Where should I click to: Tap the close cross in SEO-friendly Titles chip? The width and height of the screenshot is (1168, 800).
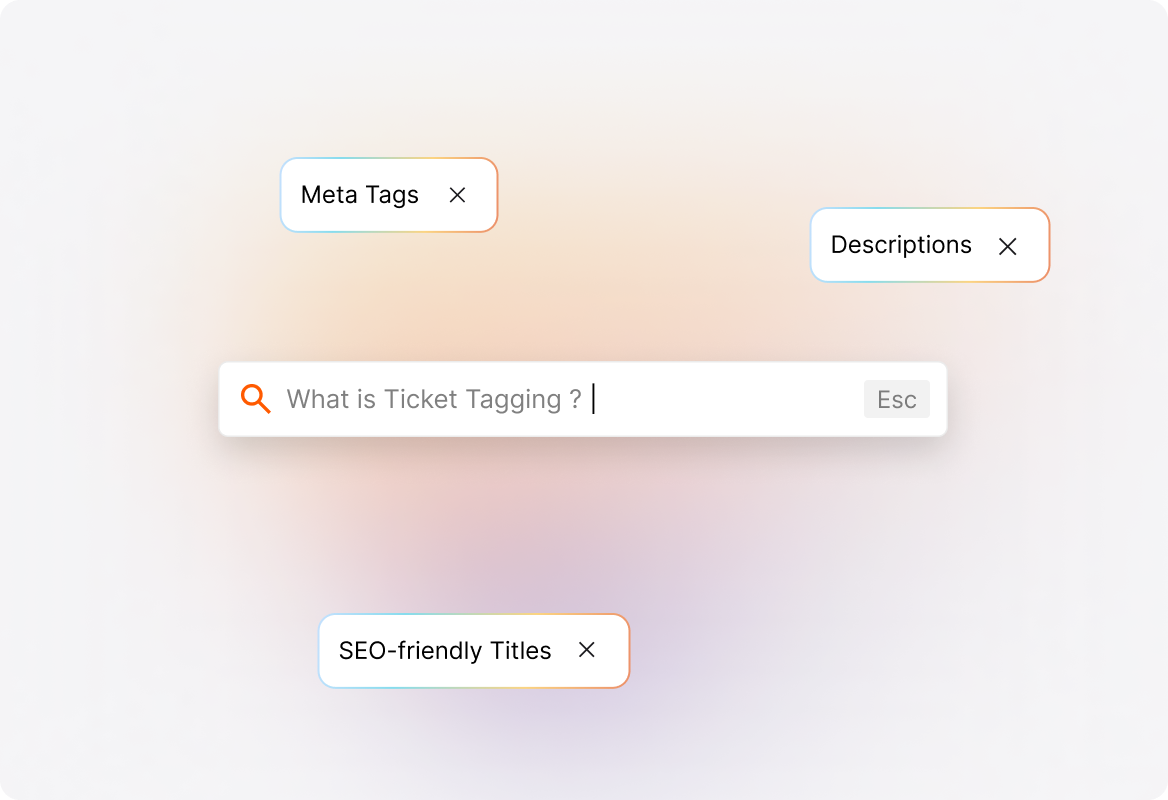(x=587, y=650)
